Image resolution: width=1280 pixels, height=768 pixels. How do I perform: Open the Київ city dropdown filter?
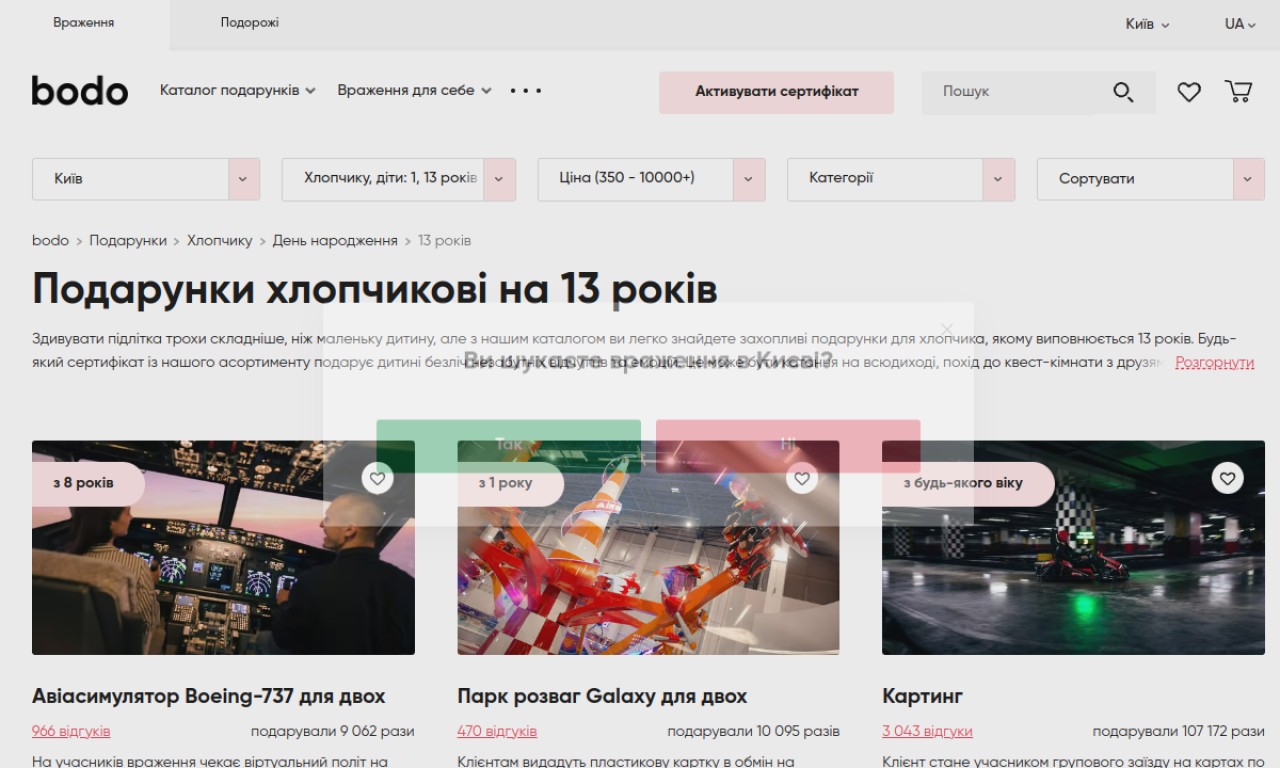(x=146, y=179)
